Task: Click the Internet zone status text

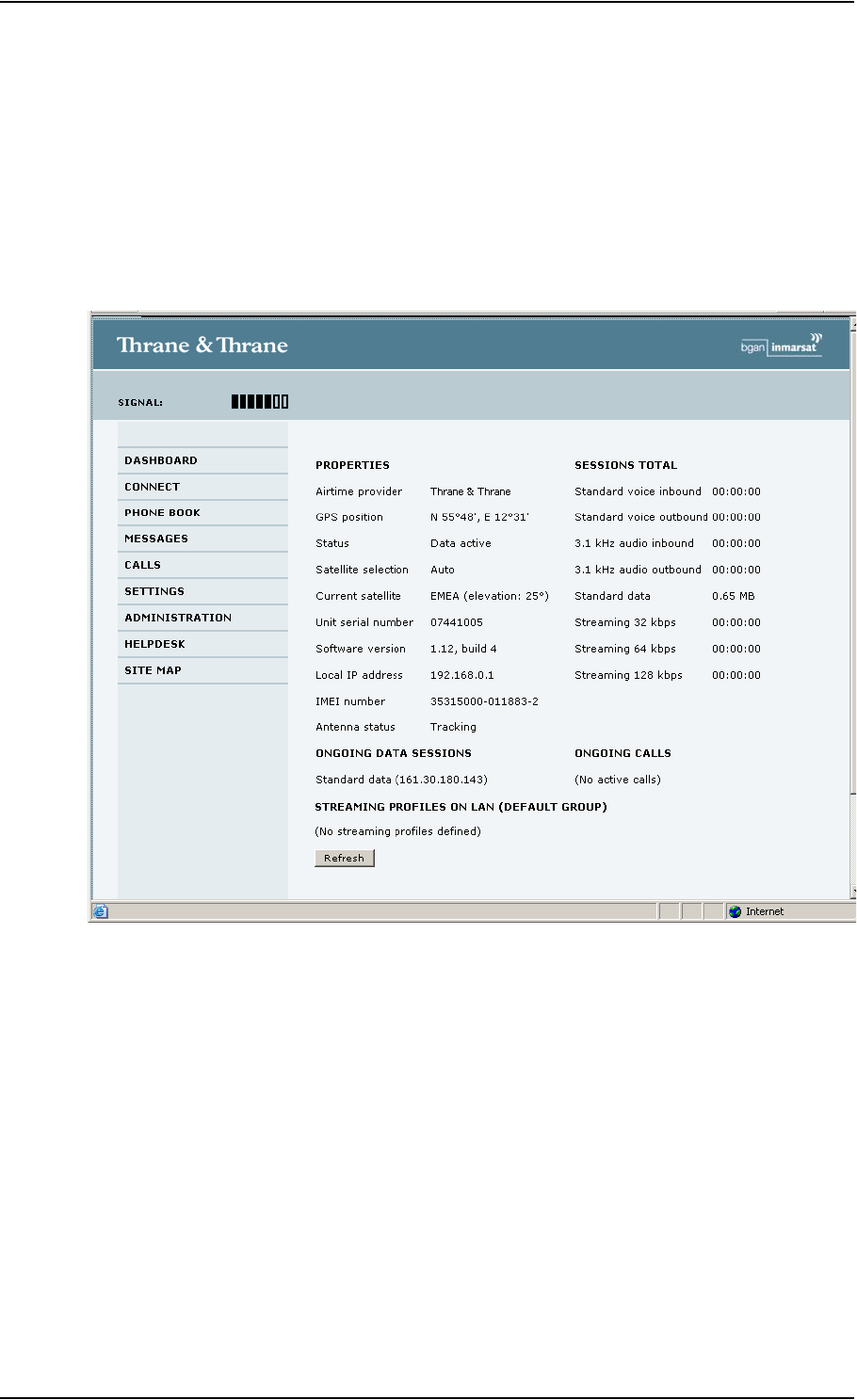Action: click(765, 911)
